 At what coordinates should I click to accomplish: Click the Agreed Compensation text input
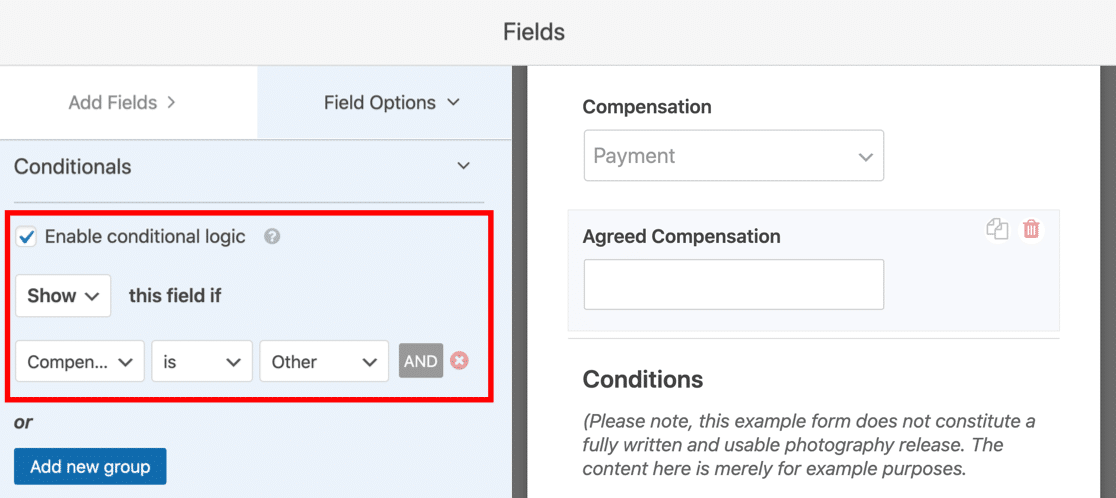click(x=733, y=285)
